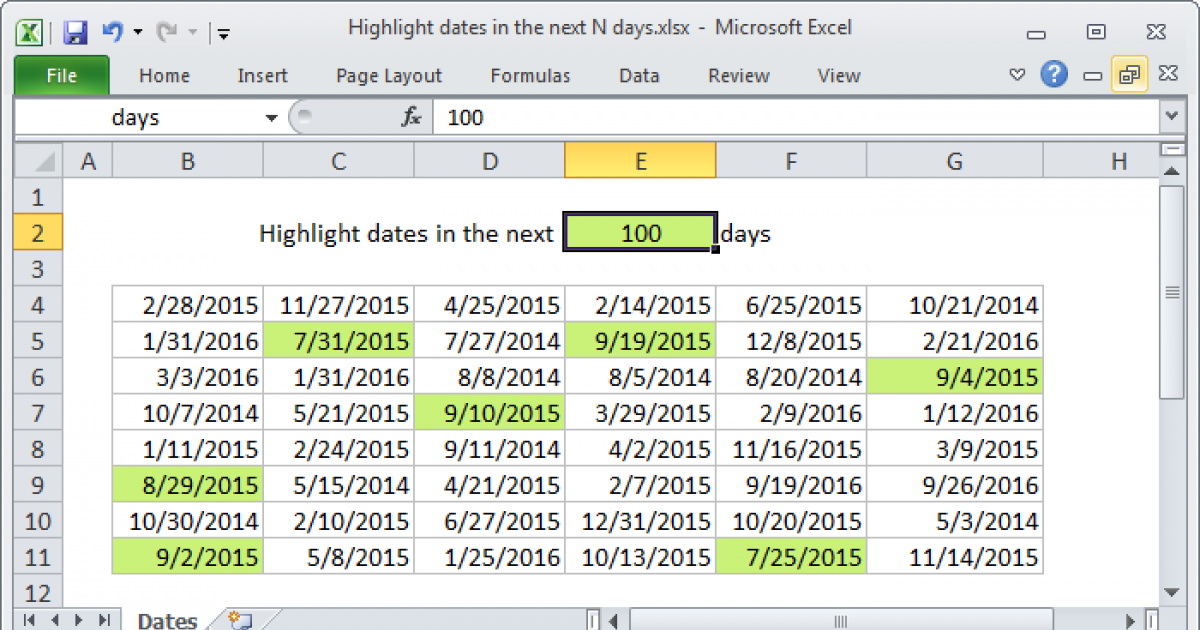Image resolution: width=1200 pixels, height=630 pixels.
Task: Click the last-sheet navigation icon
Action: click(105, 620)
